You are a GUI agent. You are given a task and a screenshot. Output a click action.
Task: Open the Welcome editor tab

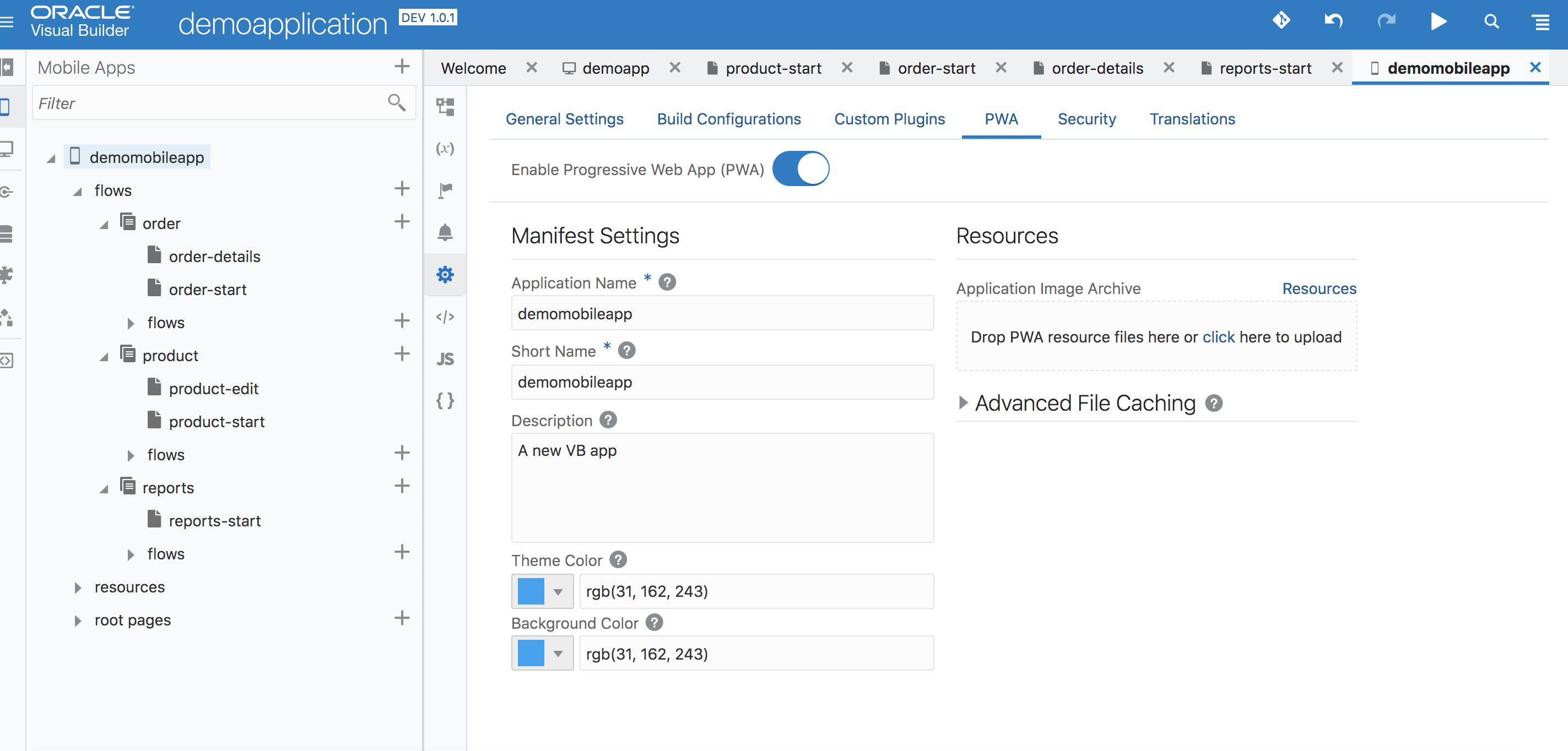coord(473,68)
